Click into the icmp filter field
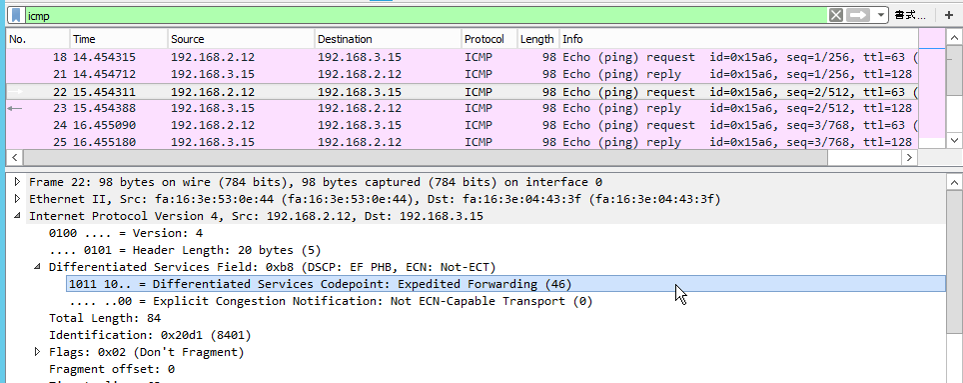 click(426, 15)
